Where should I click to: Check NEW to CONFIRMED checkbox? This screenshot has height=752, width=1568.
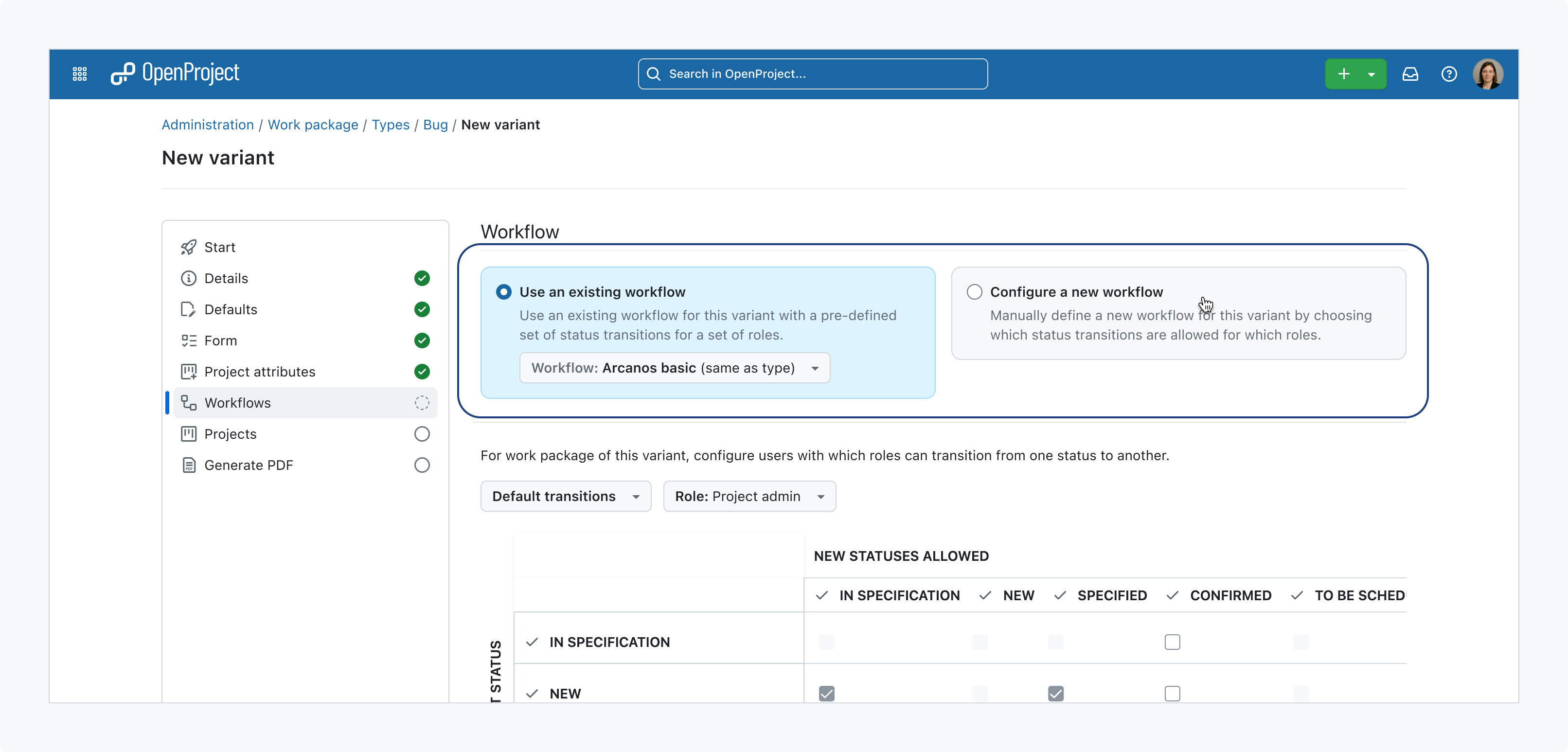(1172, 694)
